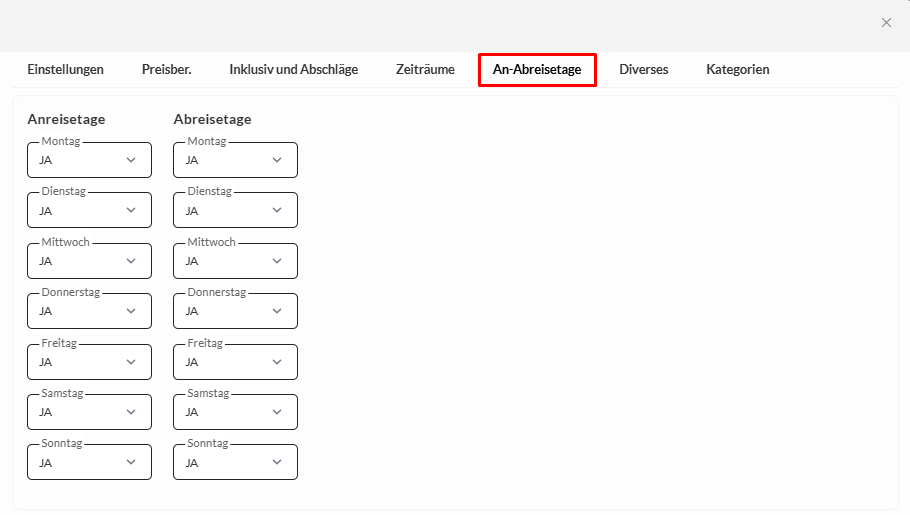Open Anreisetage Donnerstag dropdown
The width and height of the screenshot is (910, 515).
[90, 311]
